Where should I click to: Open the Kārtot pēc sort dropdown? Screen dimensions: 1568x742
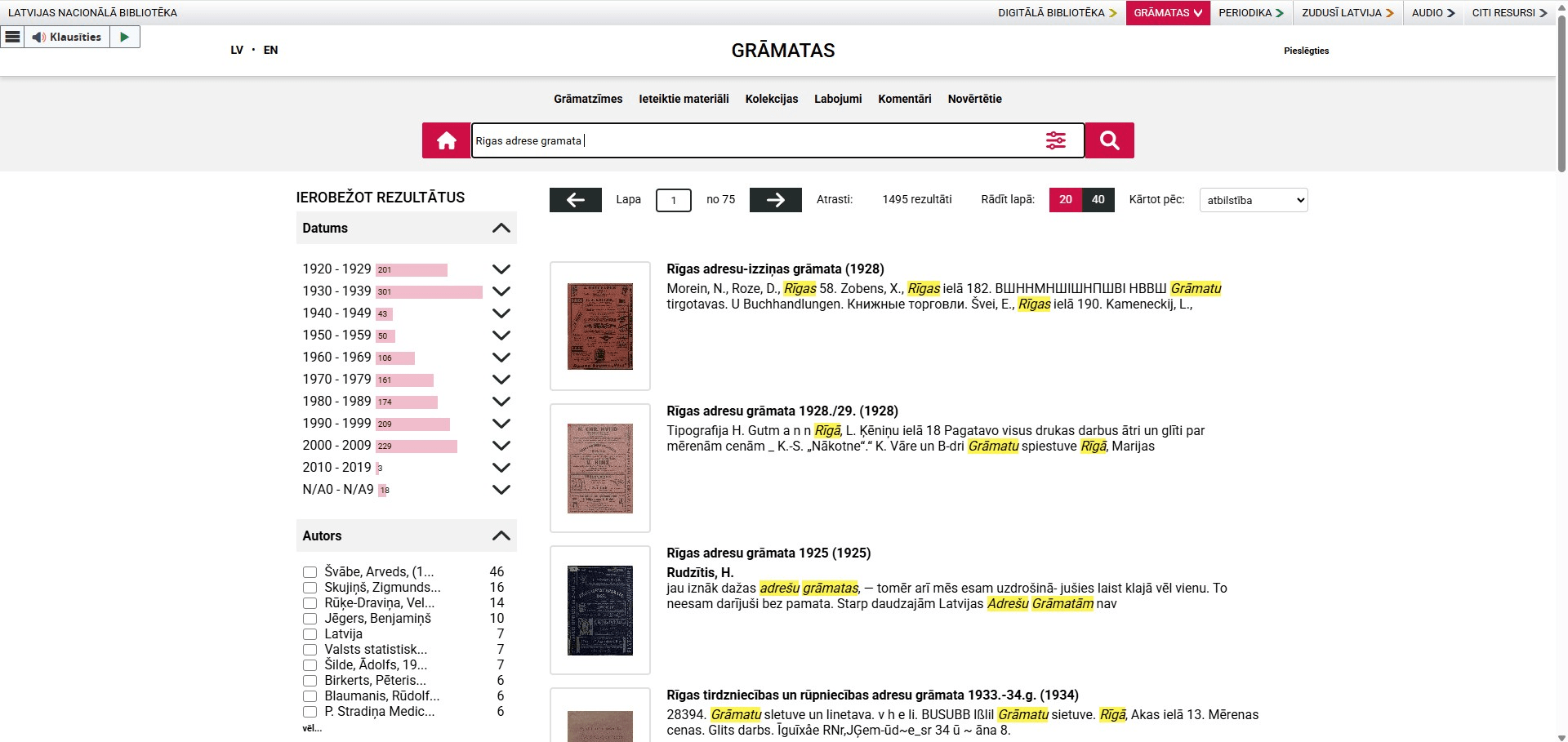1254,200
